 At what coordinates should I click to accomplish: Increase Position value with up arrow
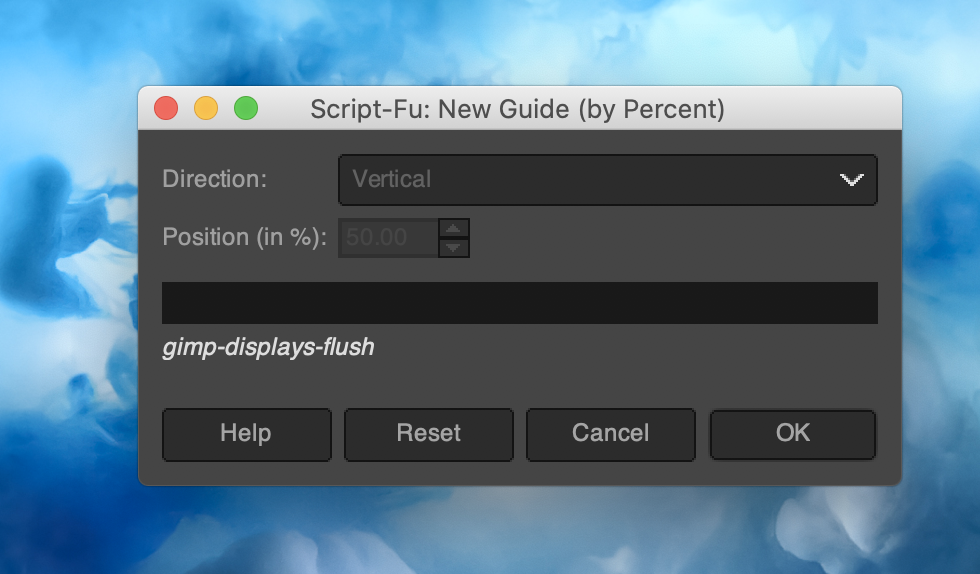coord(454,228)
